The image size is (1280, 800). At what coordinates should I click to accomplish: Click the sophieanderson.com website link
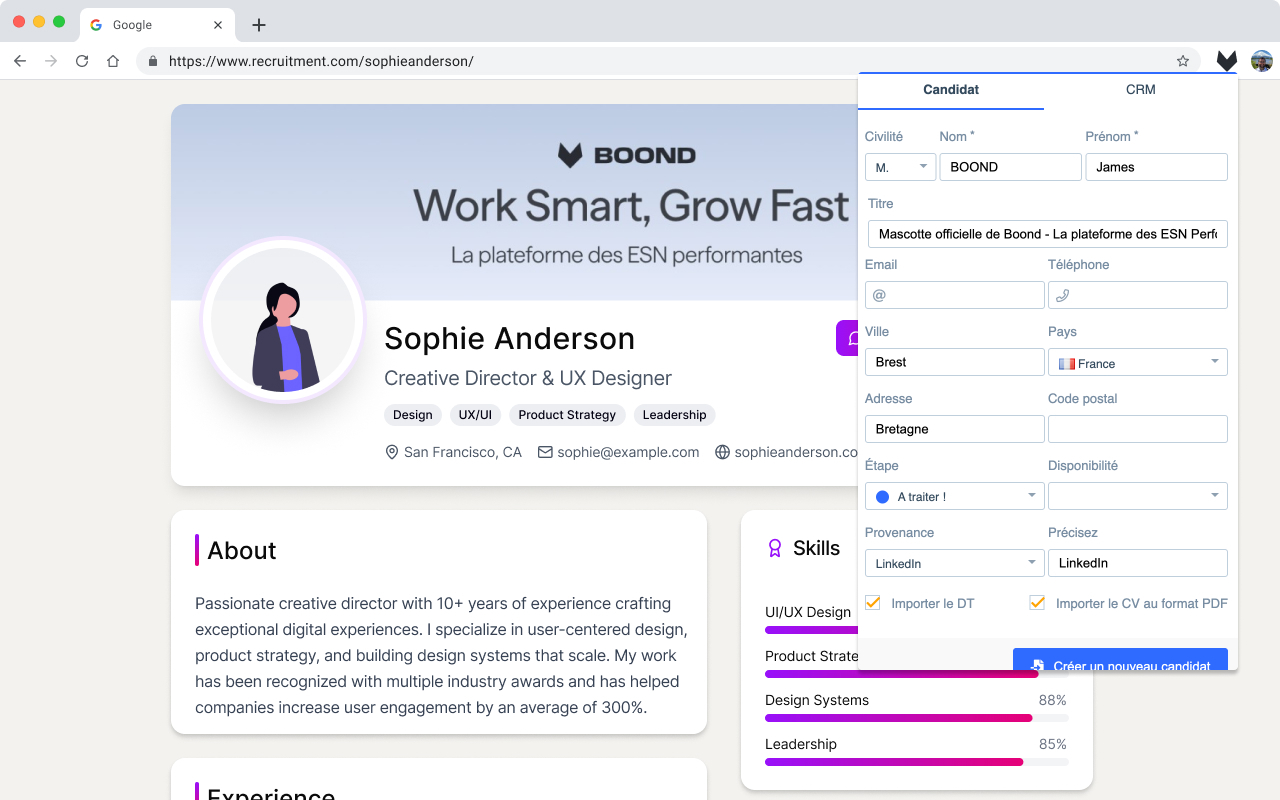(x=796, y=452)
